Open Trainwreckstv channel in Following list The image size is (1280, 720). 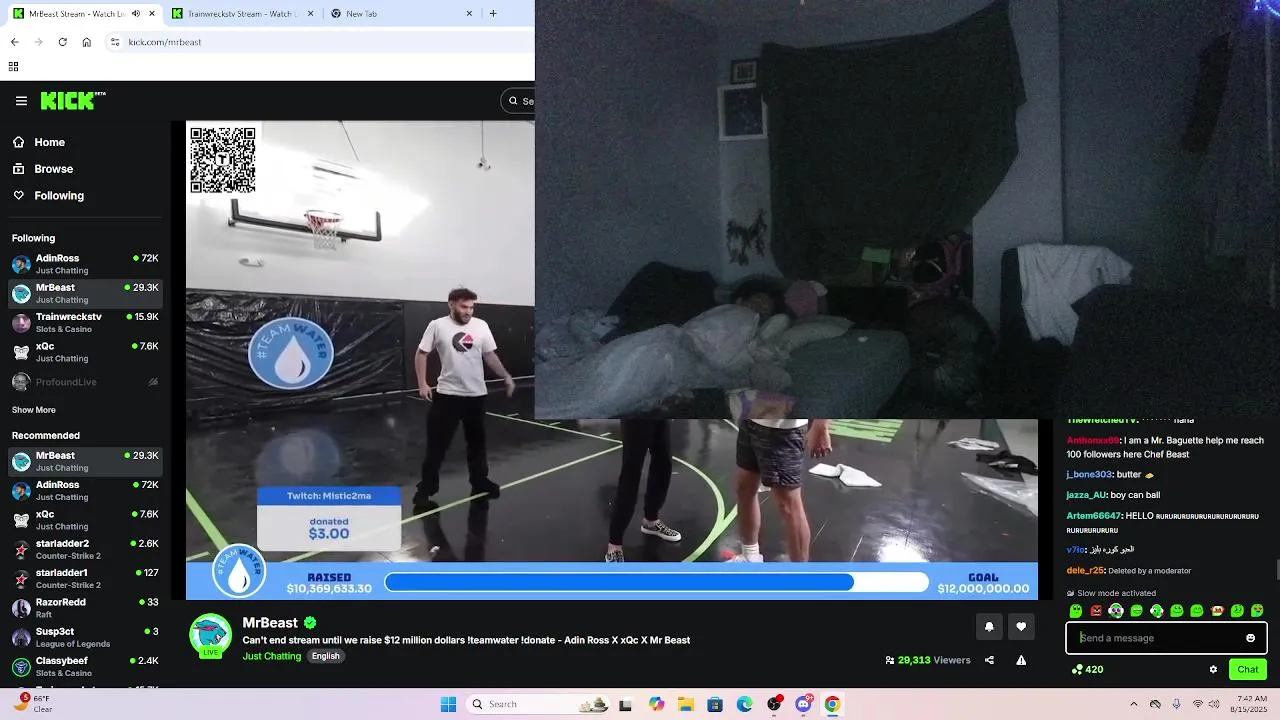[85, 323]
